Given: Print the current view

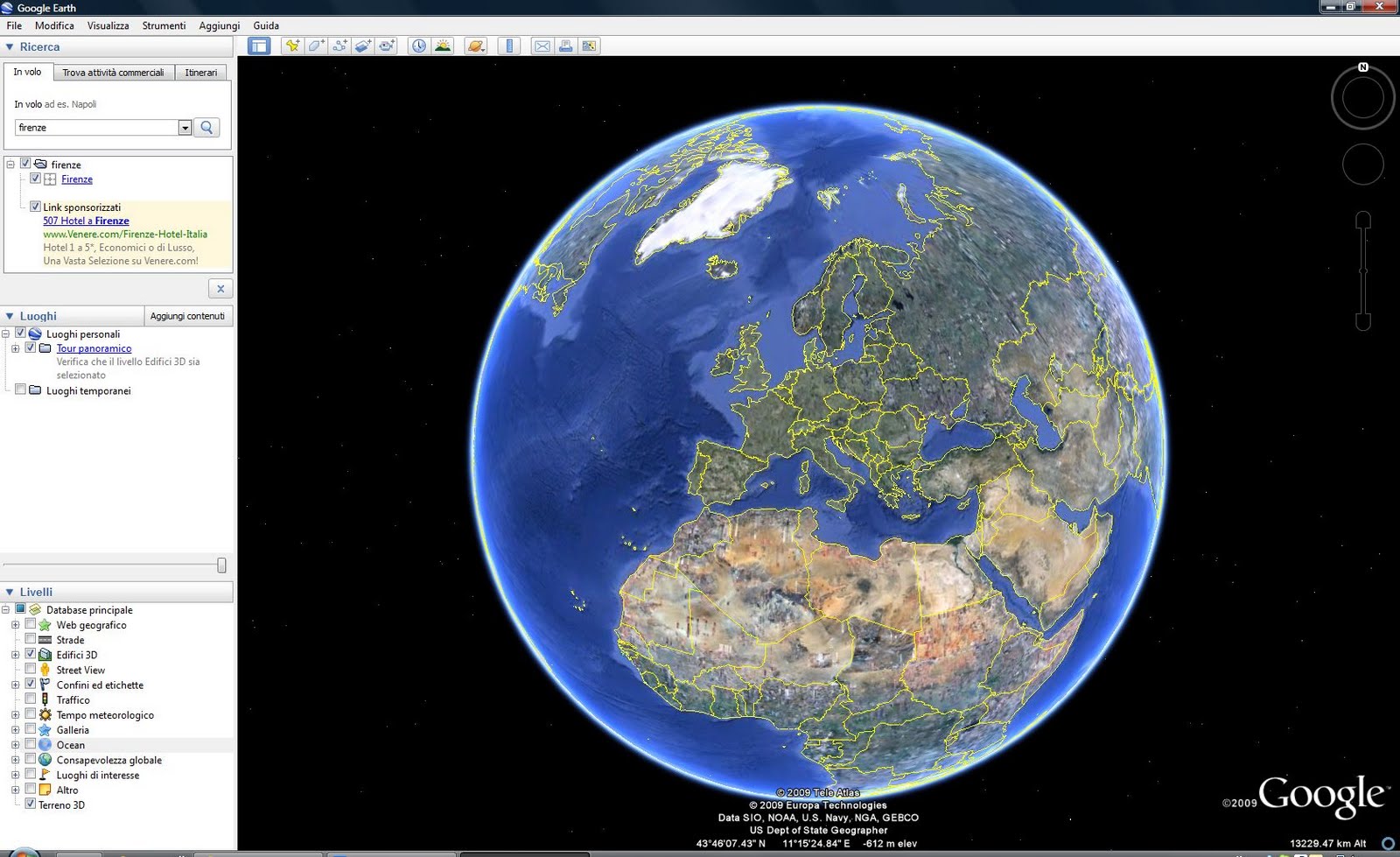Looking at the screenshot, I should (566, 46).
